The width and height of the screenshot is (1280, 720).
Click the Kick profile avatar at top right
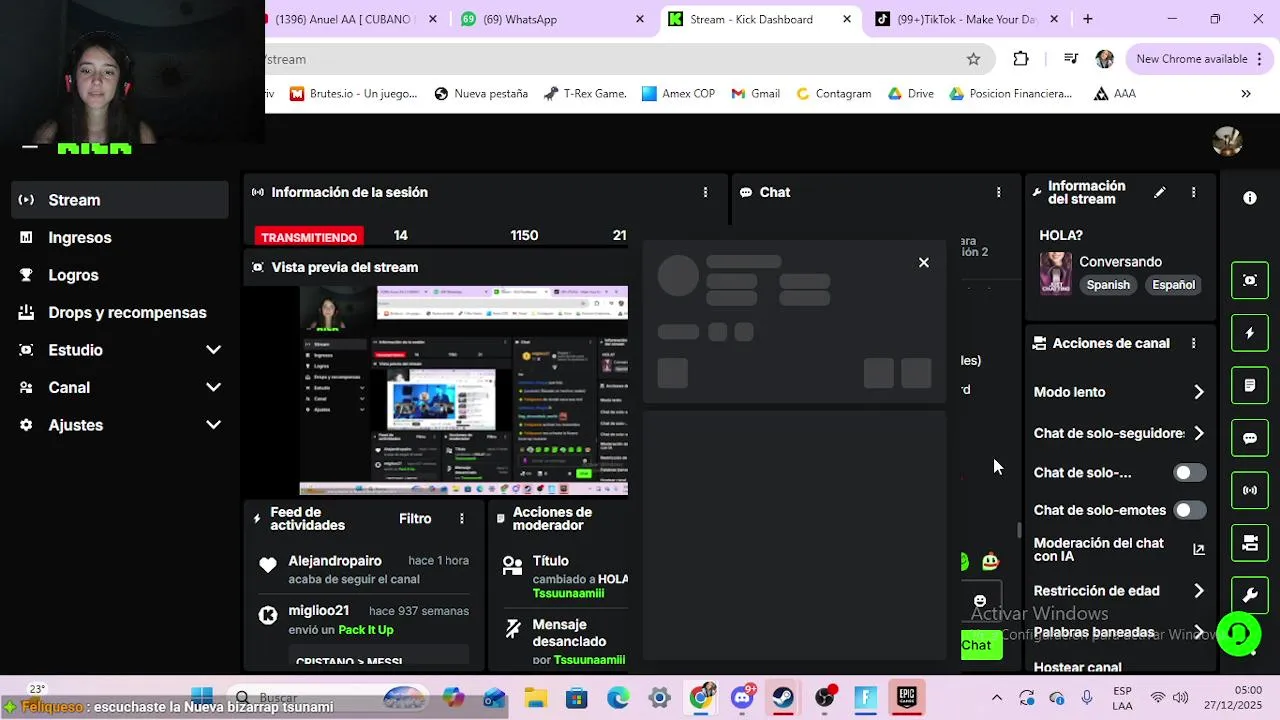click(x=1227, y=142)
